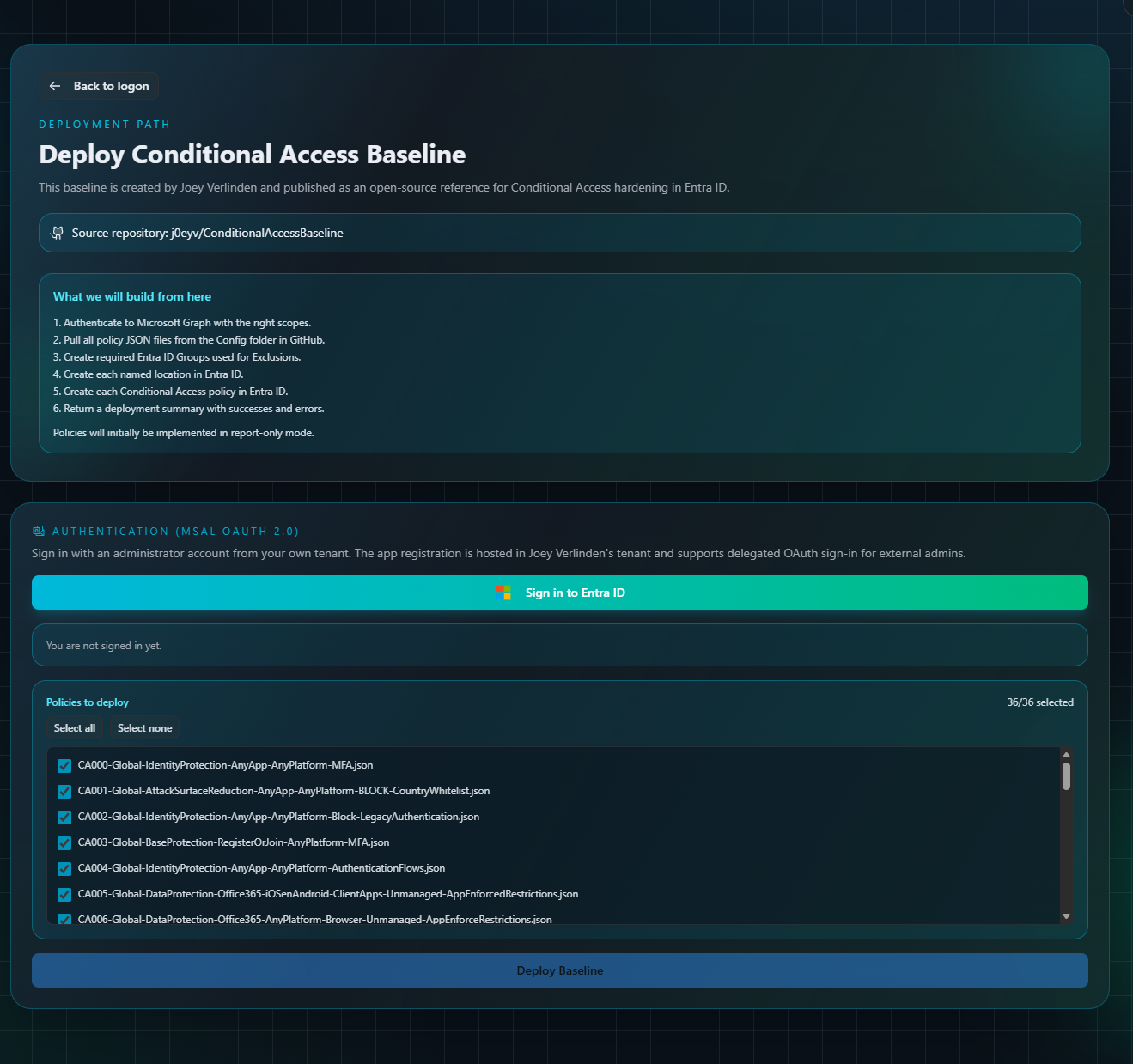Click the CA001 BLOCK-CountryWhitelist.json filename
This screenshot has width=1133, height=1064.
pos(283,791)
